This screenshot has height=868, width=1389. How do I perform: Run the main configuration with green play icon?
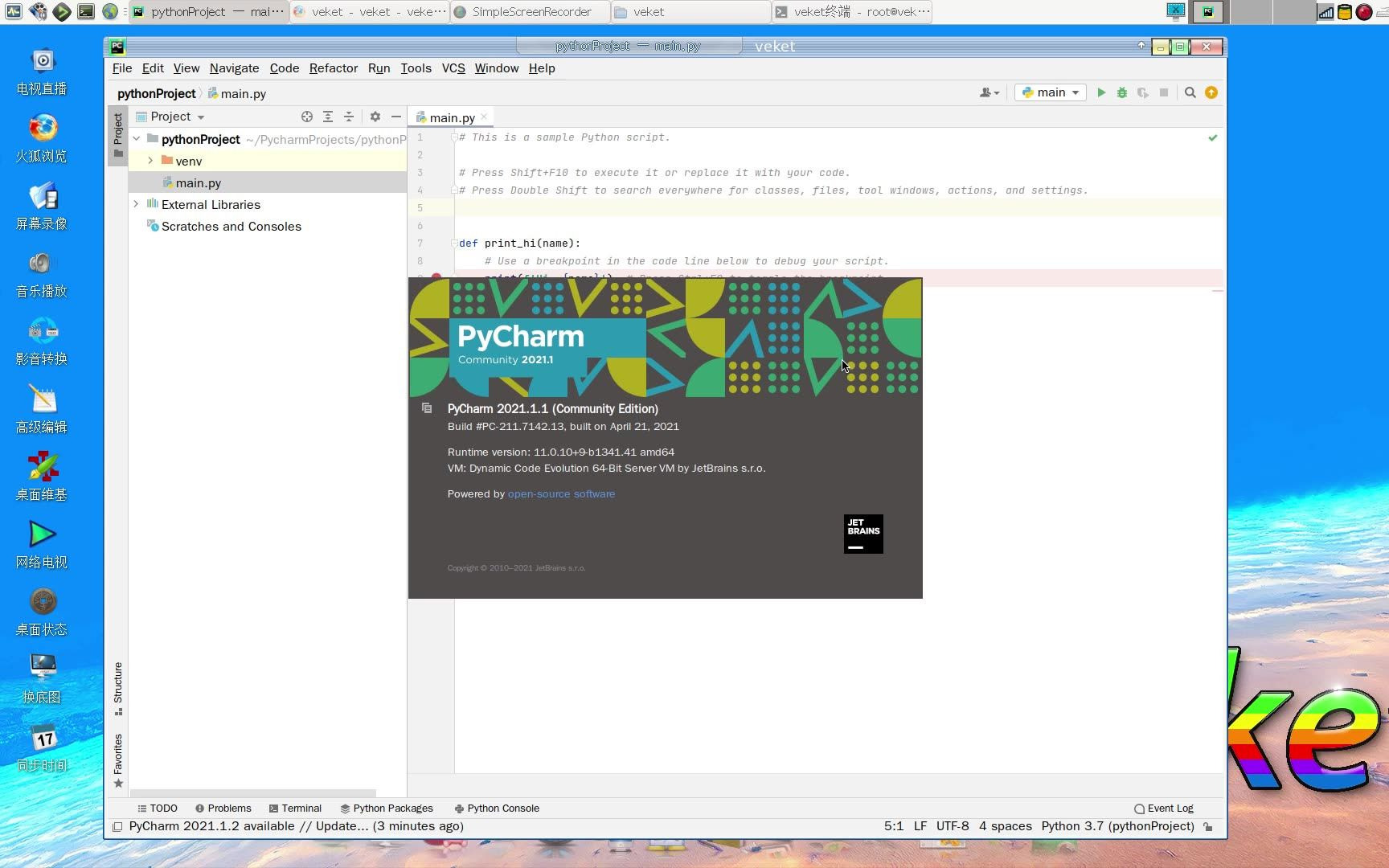click(1101, 92)
